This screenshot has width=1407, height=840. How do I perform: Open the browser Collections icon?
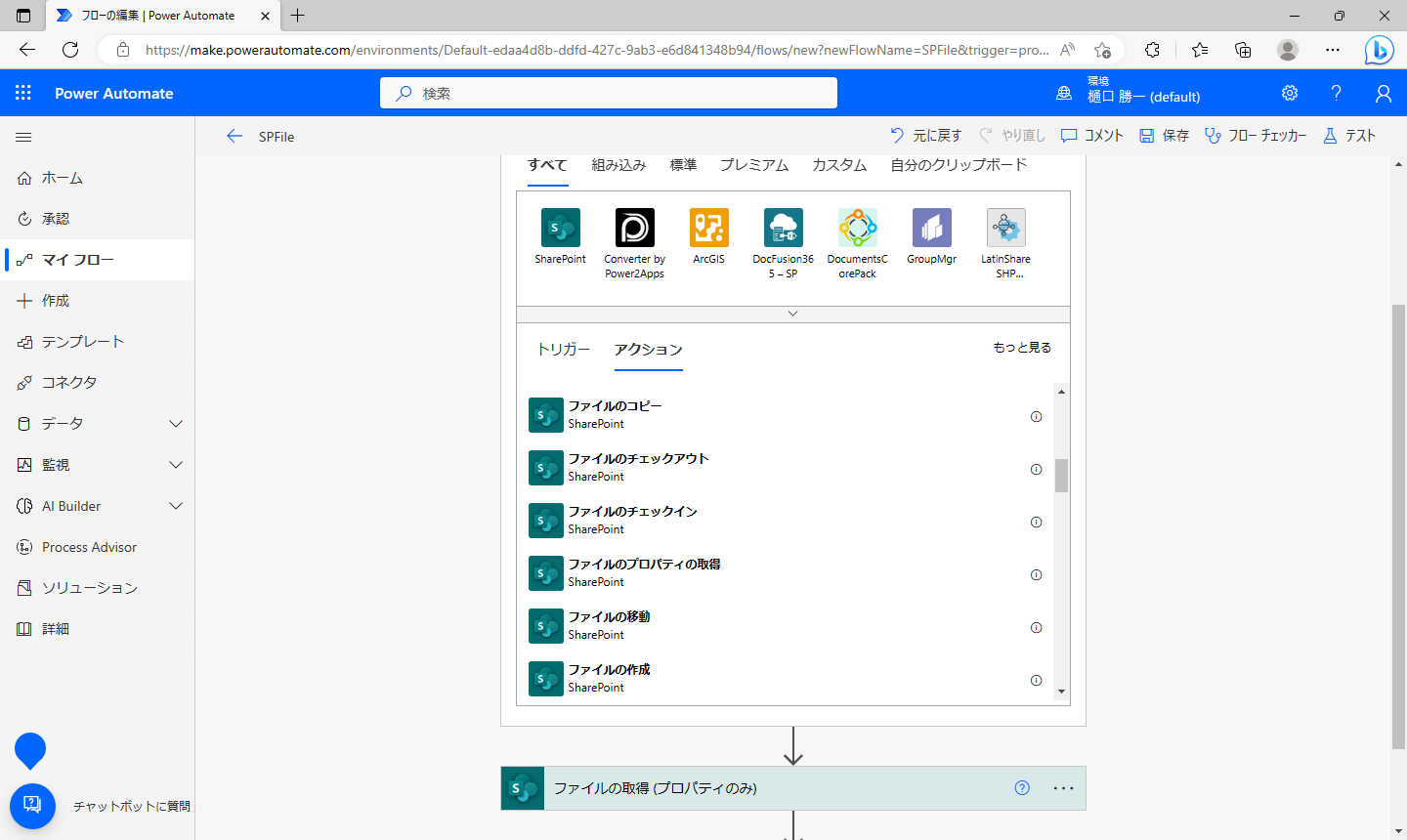tap(1243, 50)
